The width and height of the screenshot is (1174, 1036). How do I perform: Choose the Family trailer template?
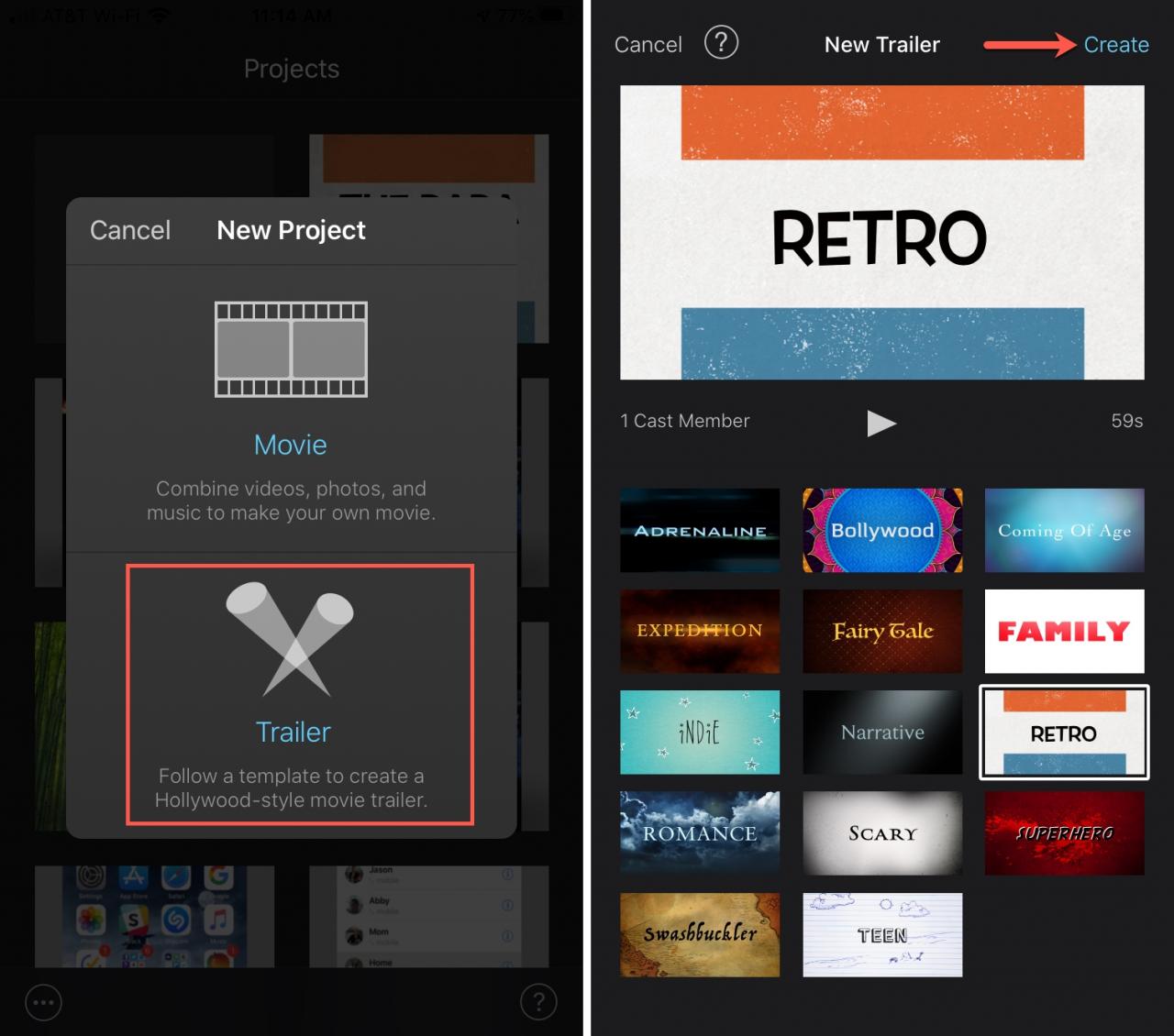[1064, 631]
